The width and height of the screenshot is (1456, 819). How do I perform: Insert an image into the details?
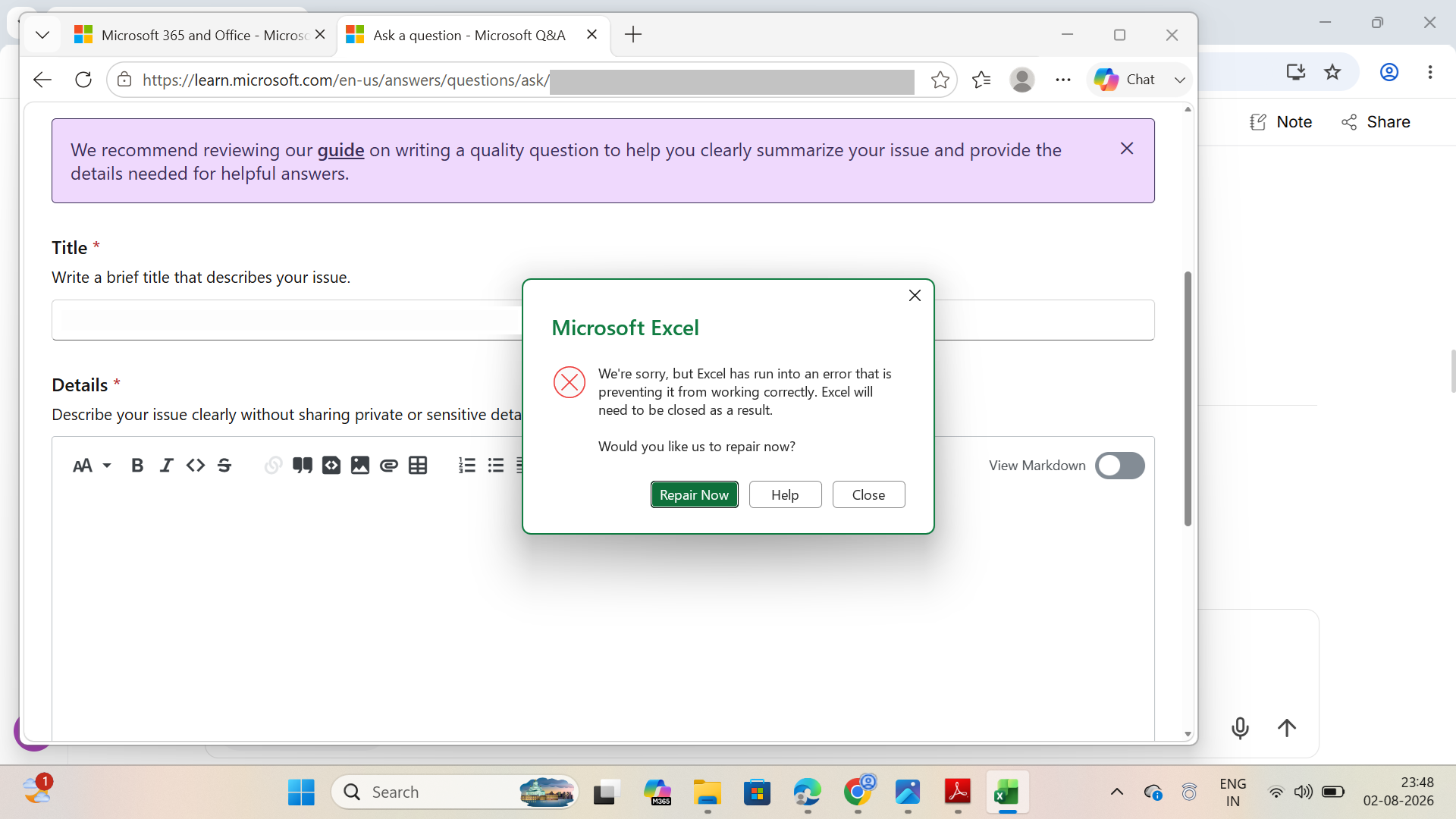tap(360, 466)
